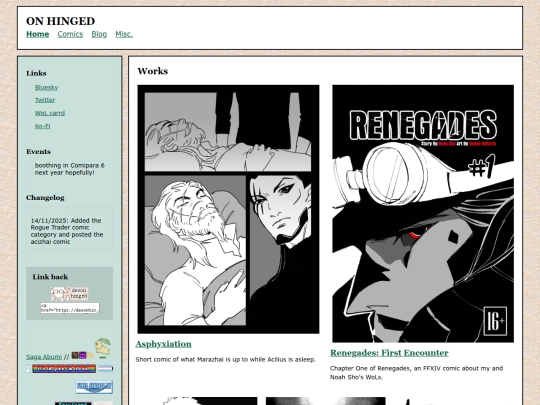This screenshot has height=405, width=540.
Task: Click the ON HINGED site title
Action: pyautogui.click(x=61, y=21)
